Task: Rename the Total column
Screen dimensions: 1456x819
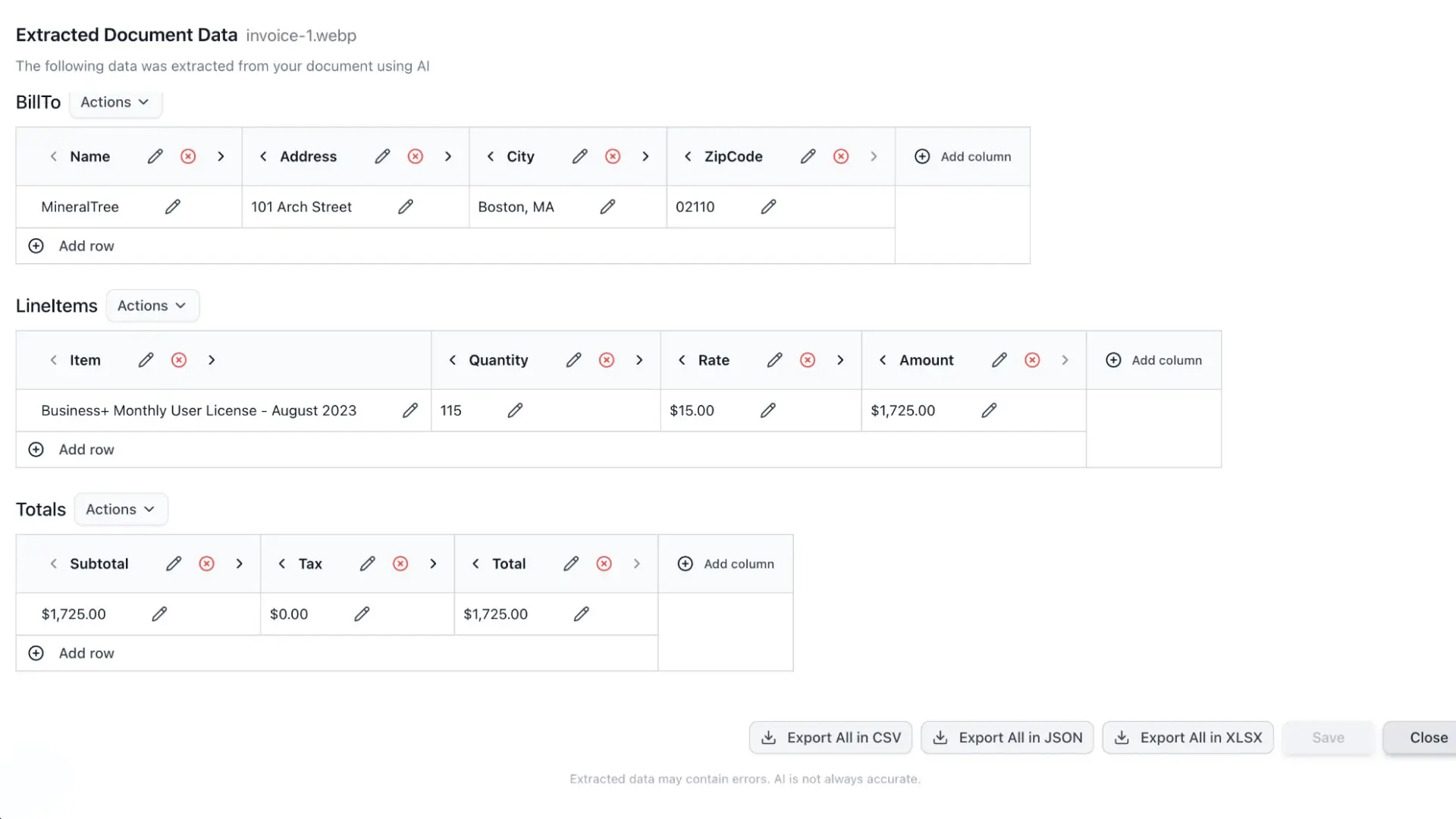Action: click(571, 563)
